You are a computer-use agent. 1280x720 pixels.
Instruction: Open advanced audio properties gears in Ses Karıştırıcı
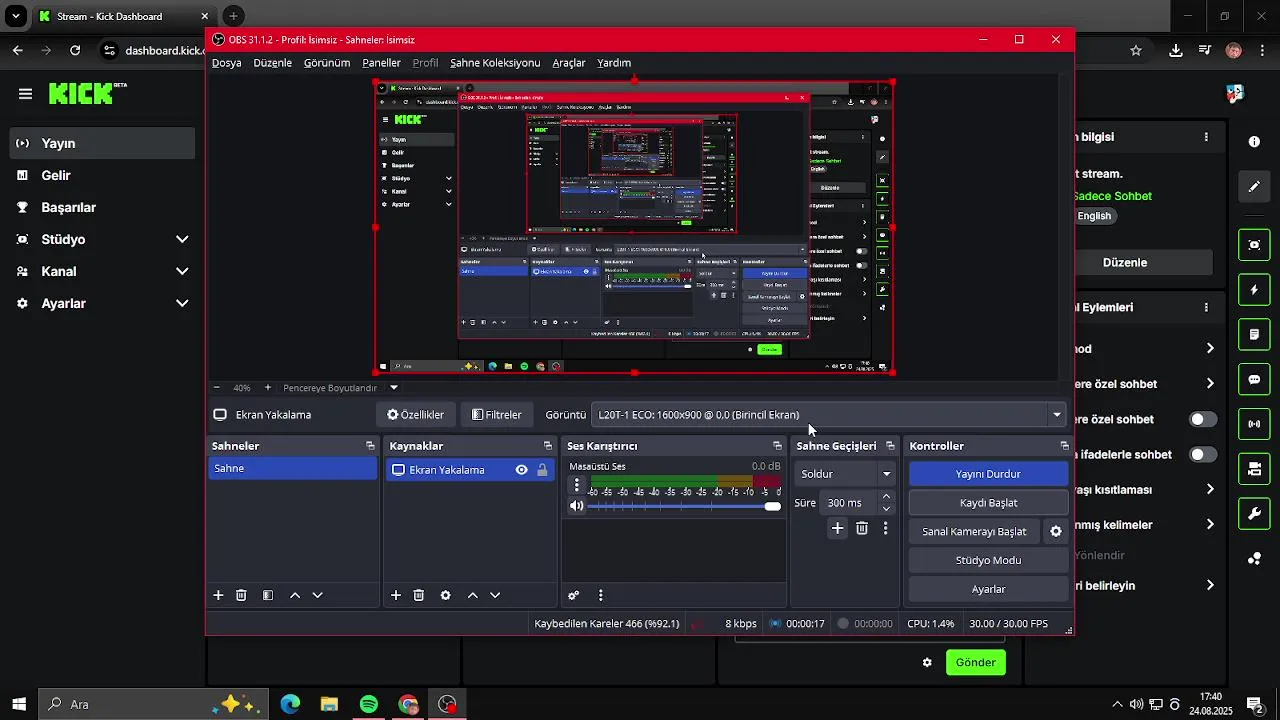point(574,595)
